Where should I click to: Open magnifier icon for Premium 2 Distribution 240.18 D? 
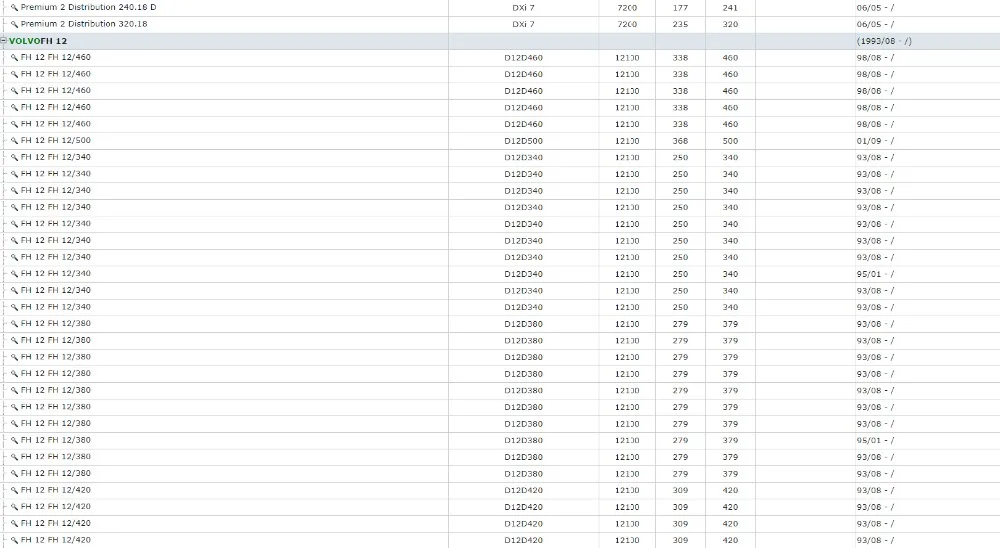14,8
